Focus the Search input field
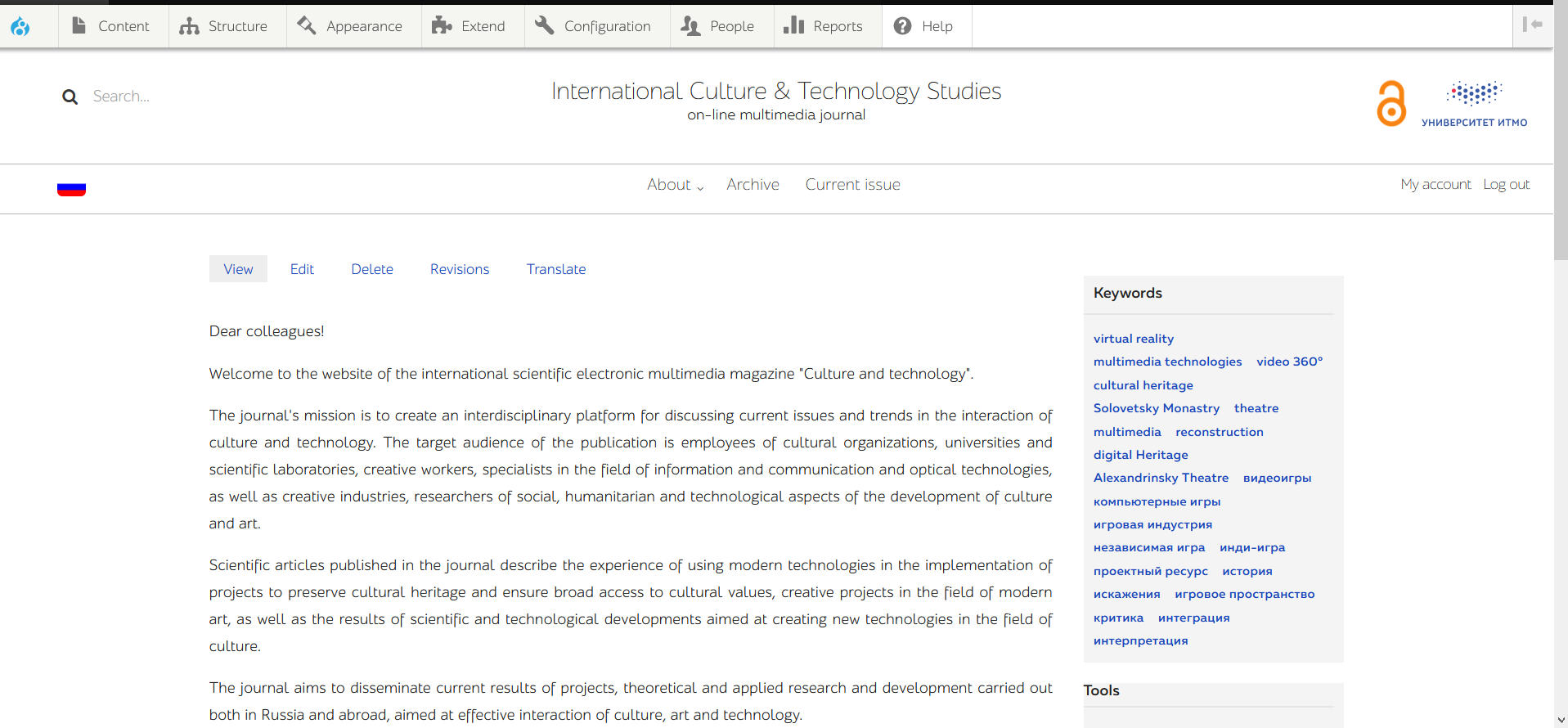Viewport: 1568px width, 728px height. click(164, 97)
